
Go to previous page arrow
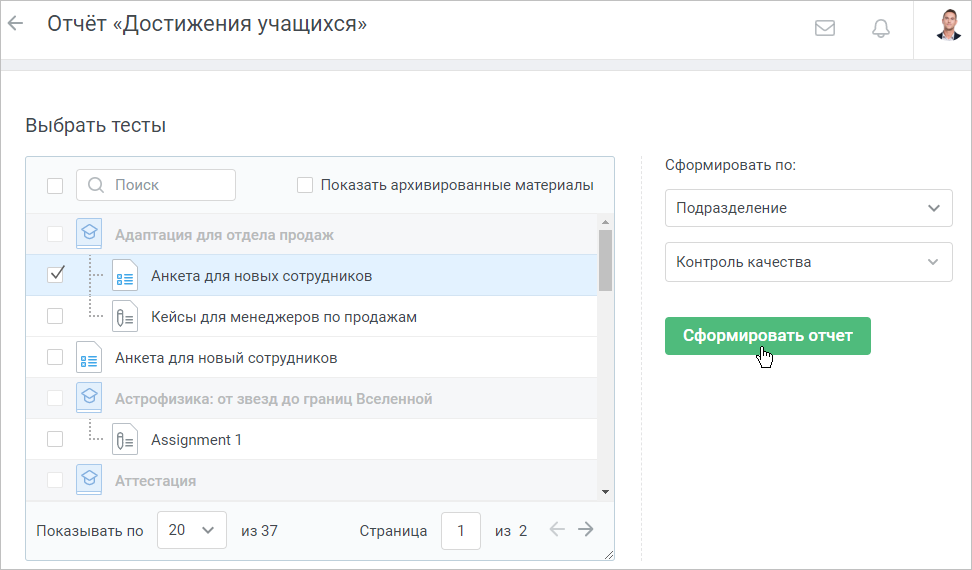click(x=557, y=530)
